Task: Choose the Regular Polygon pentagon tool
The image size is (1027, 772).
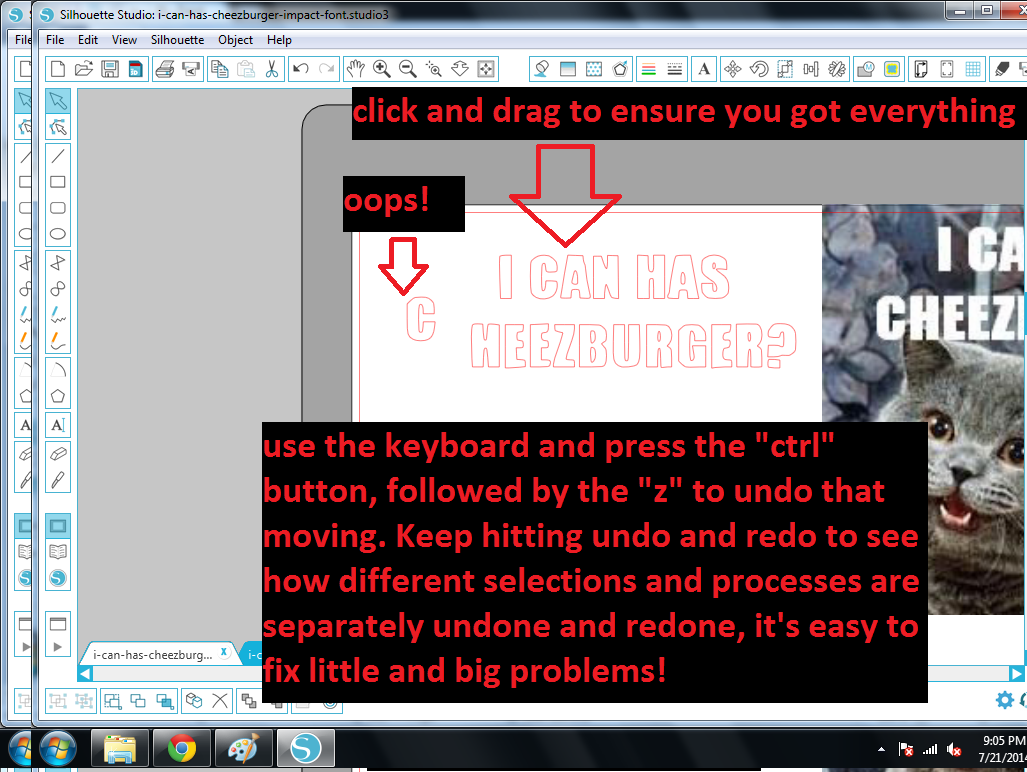Action: pos(58,395)
